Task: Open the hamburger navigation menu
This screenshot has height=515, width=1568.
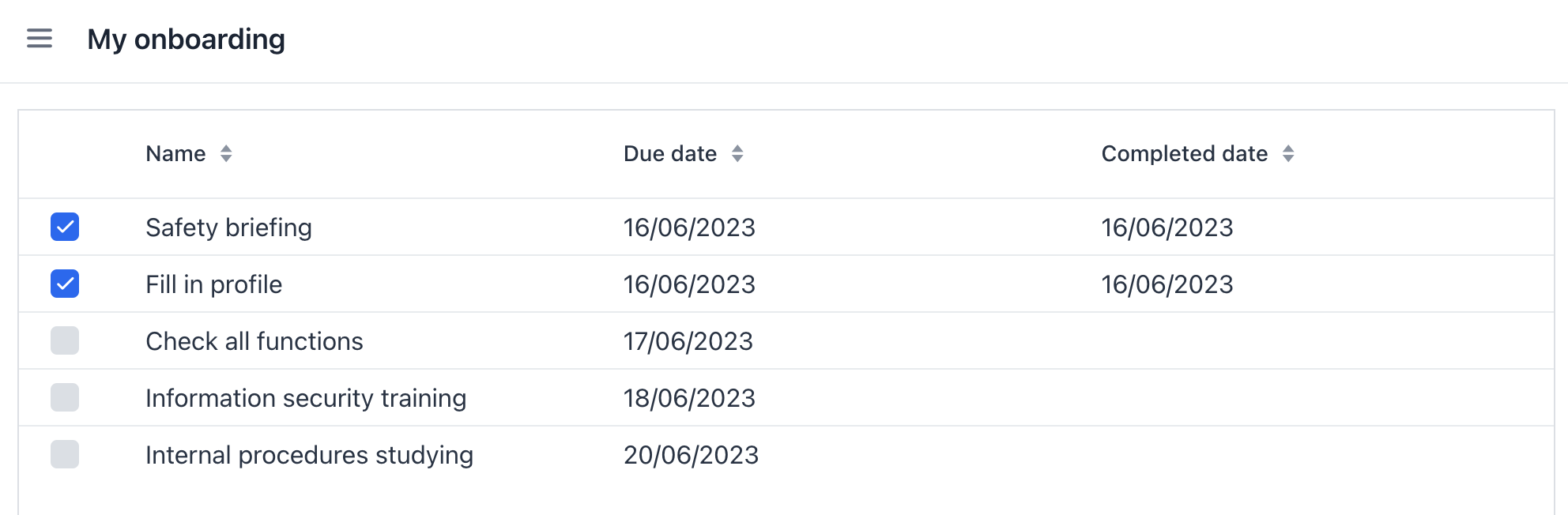Action: [40, 39]
